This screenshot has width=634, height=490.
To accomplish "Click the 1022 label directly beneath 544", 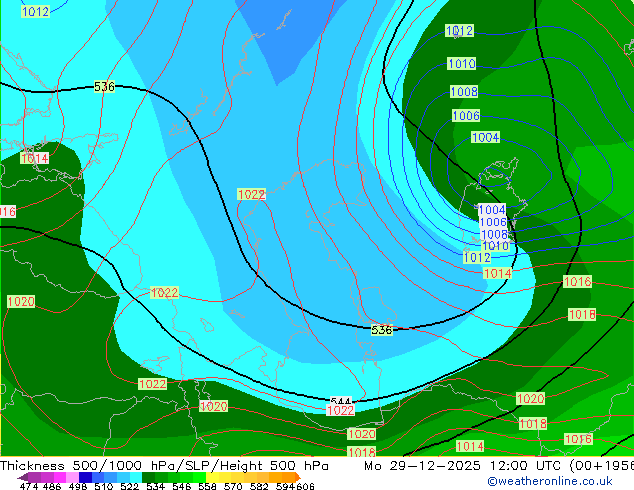I will click(340, 410).
